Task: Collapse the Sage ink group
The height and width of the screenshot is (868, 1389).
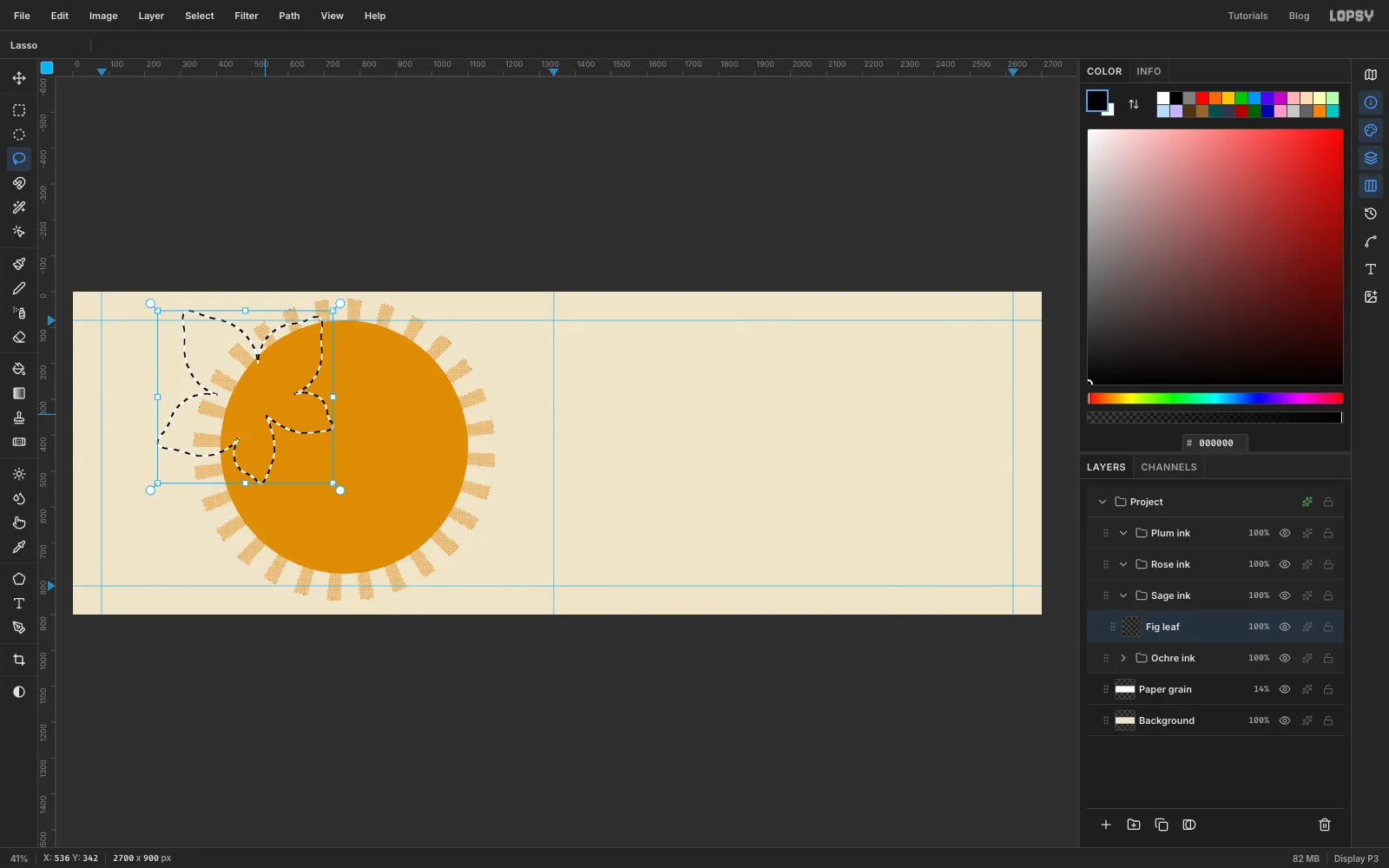Action: [x=1123, y=595]
